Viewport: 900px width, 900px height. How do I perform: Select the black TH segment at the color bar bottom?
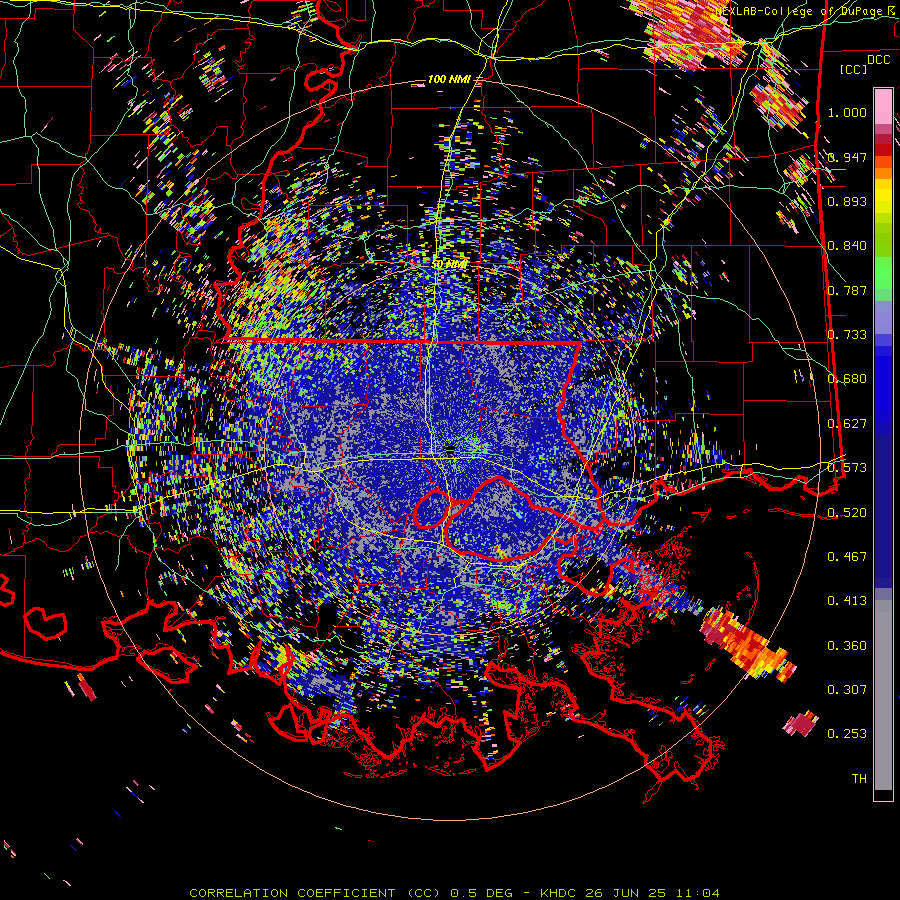point(883,795)
